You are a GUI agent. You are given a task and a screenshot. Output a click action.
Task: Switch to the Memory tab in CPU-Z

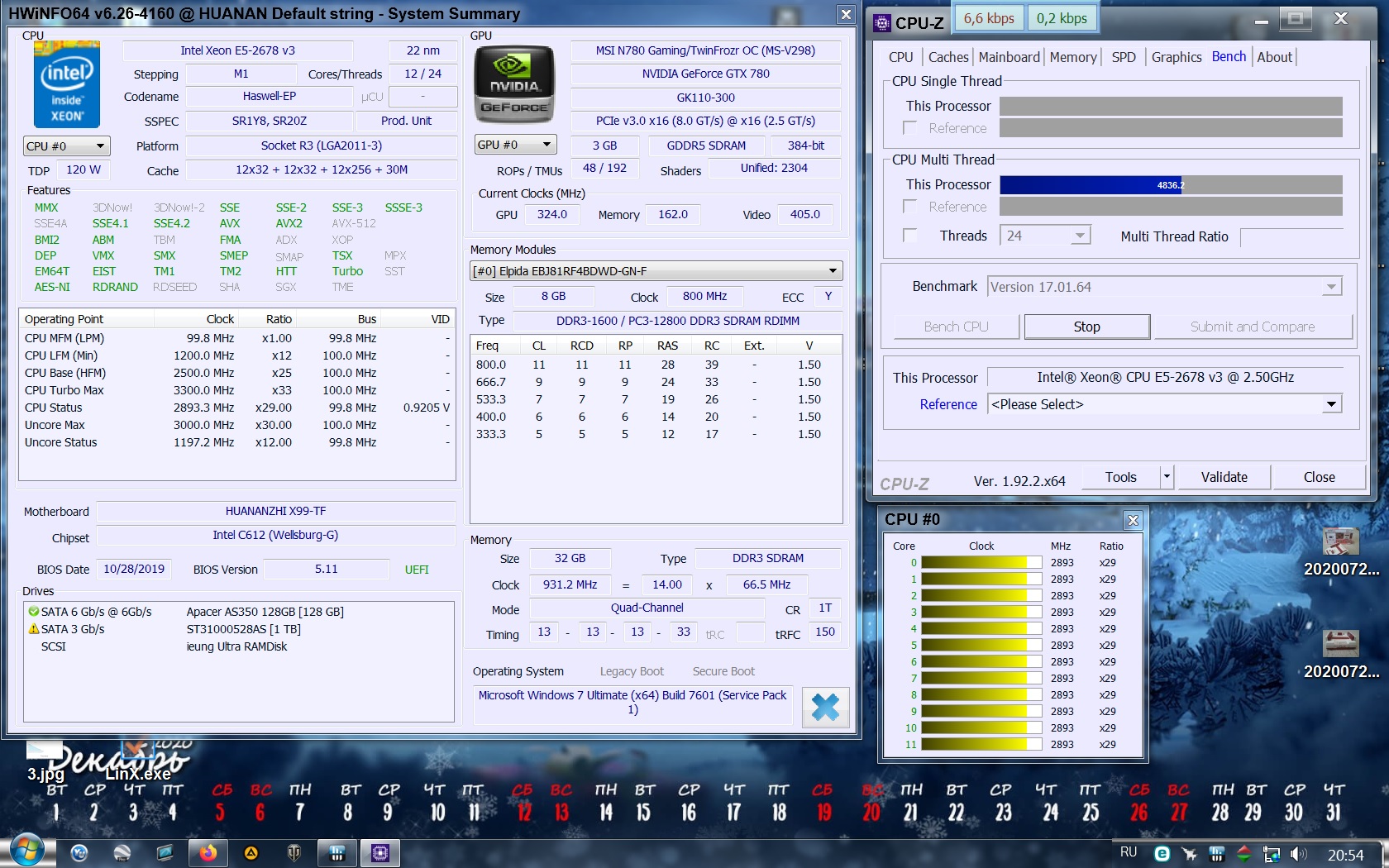coord(1072,57)
